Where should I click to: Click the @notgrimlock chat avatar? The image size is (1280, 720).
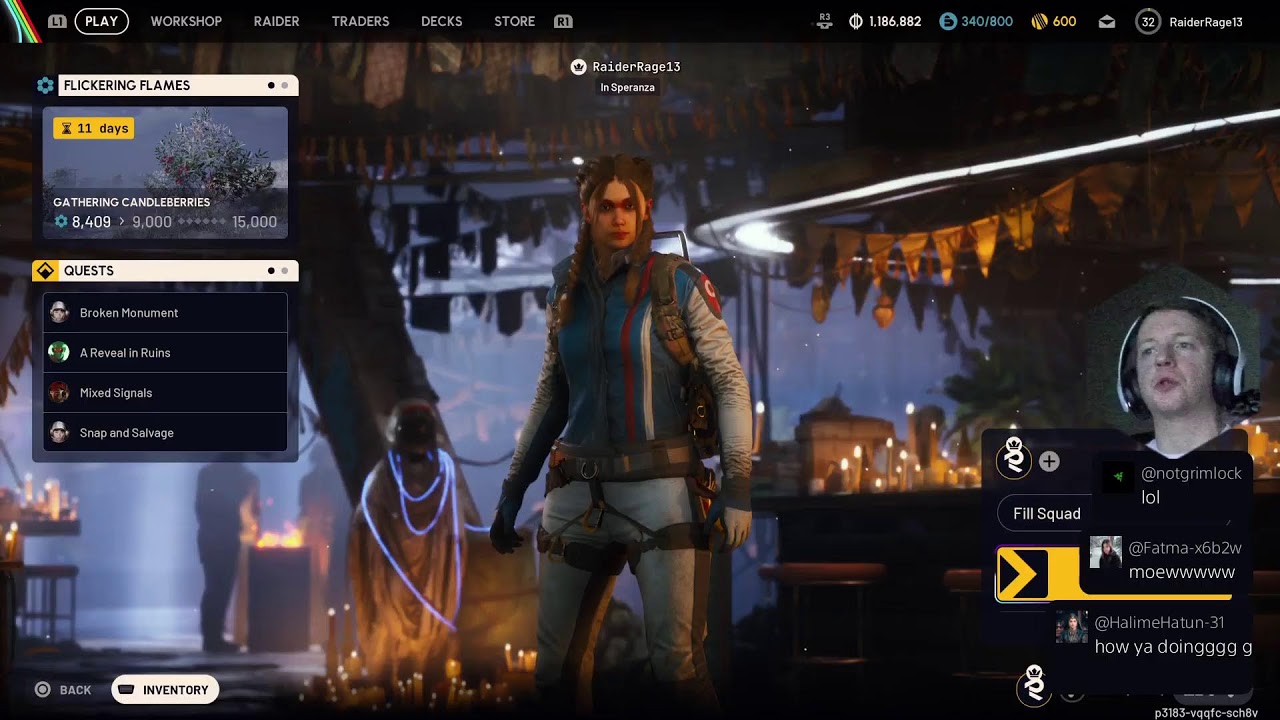[x=1116, y=476]
